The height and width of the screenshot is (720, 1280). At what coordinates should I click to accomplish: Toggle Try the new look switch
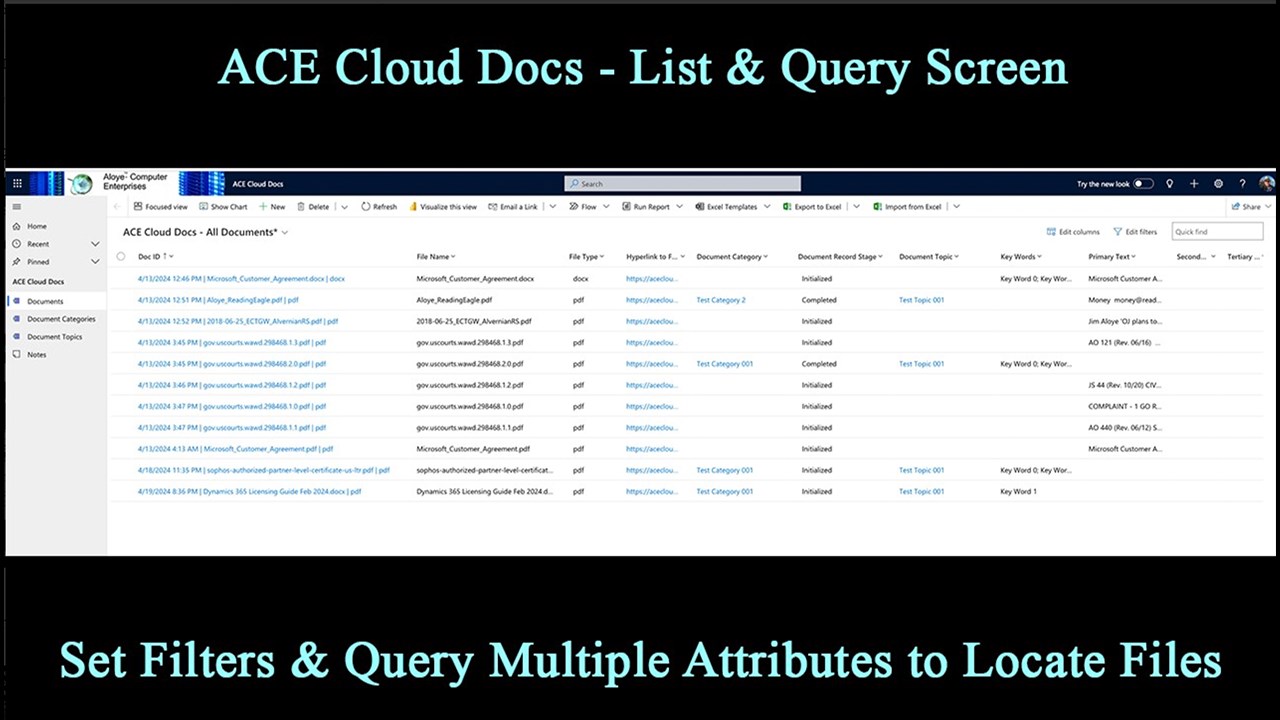[x=1143, y=184]
